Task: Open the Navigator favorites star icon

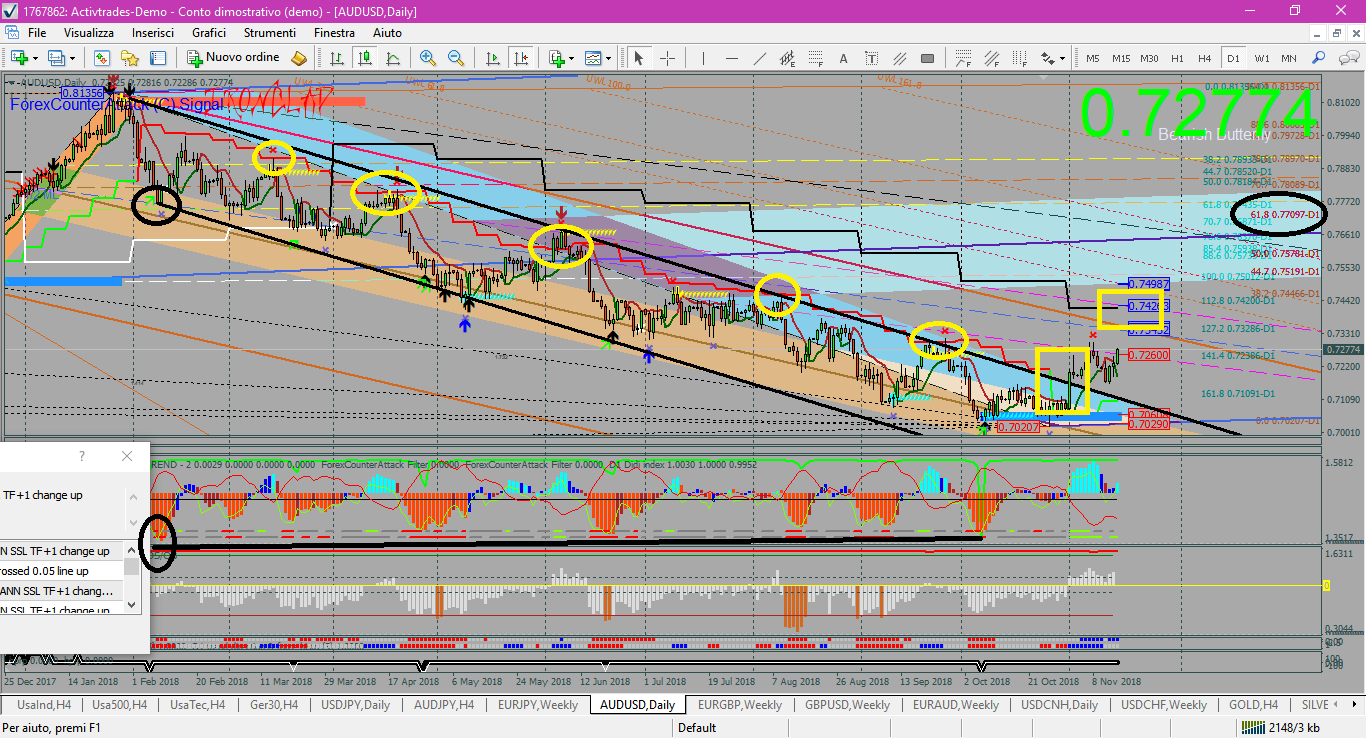Action: (130, 58)
